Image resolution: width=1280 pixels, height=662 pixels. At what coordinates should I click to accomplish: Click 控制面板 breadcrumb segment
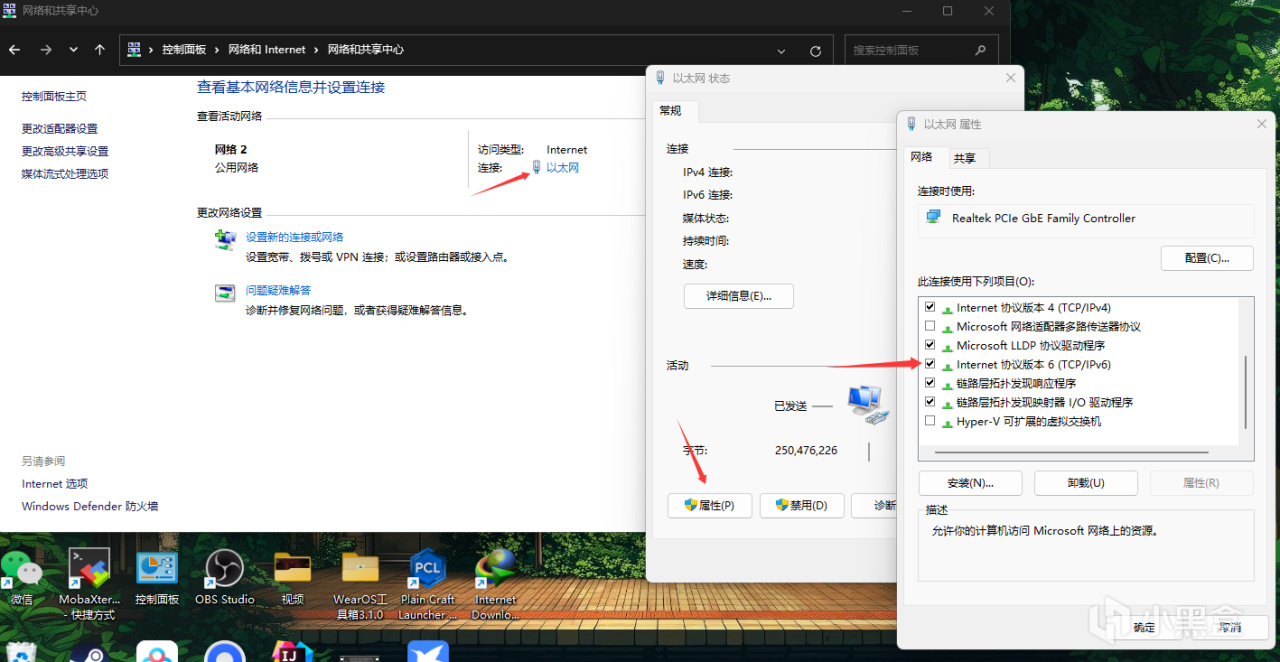184,49
